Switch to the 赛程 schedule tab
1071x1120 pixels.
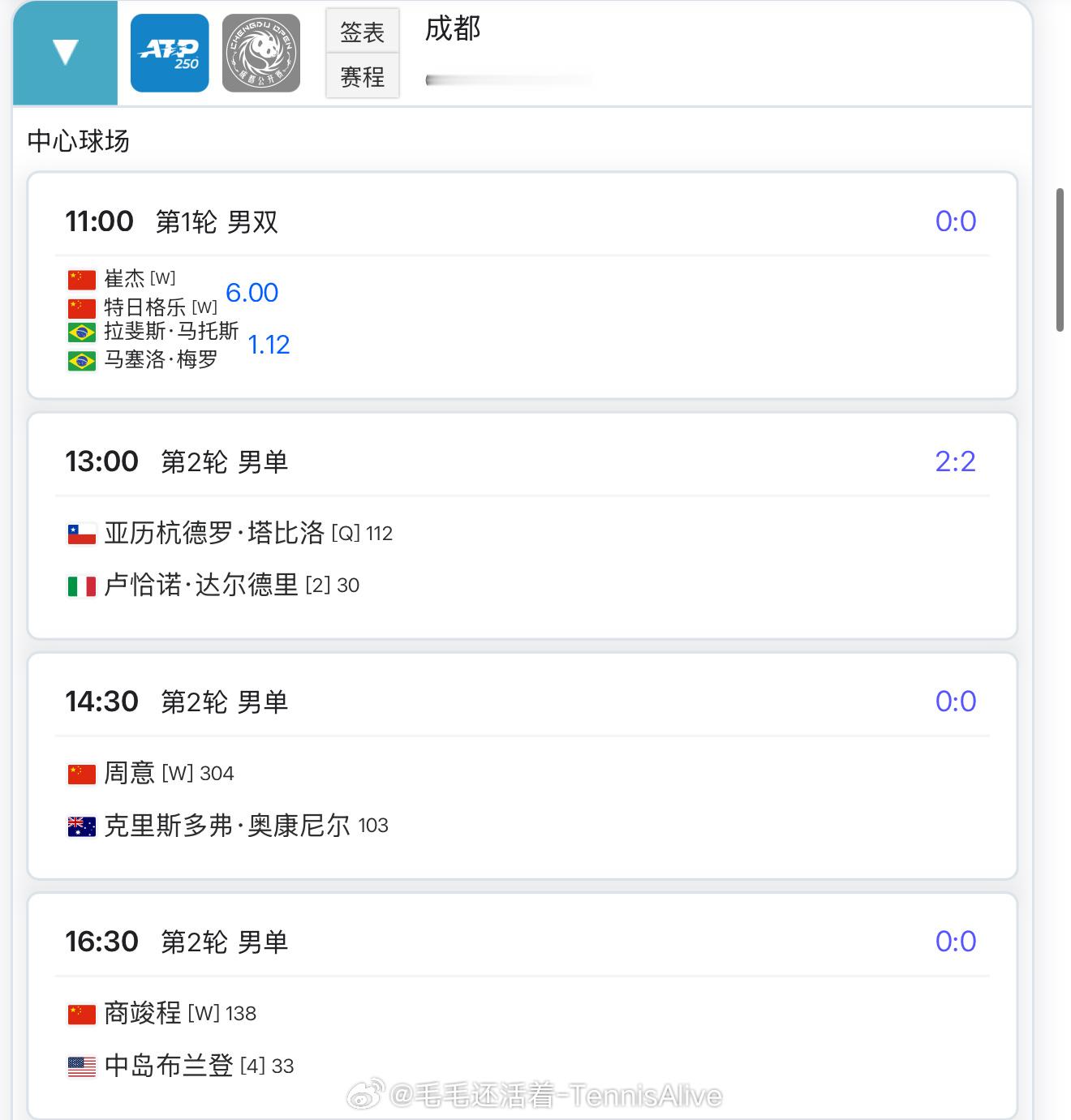[362, 76]
